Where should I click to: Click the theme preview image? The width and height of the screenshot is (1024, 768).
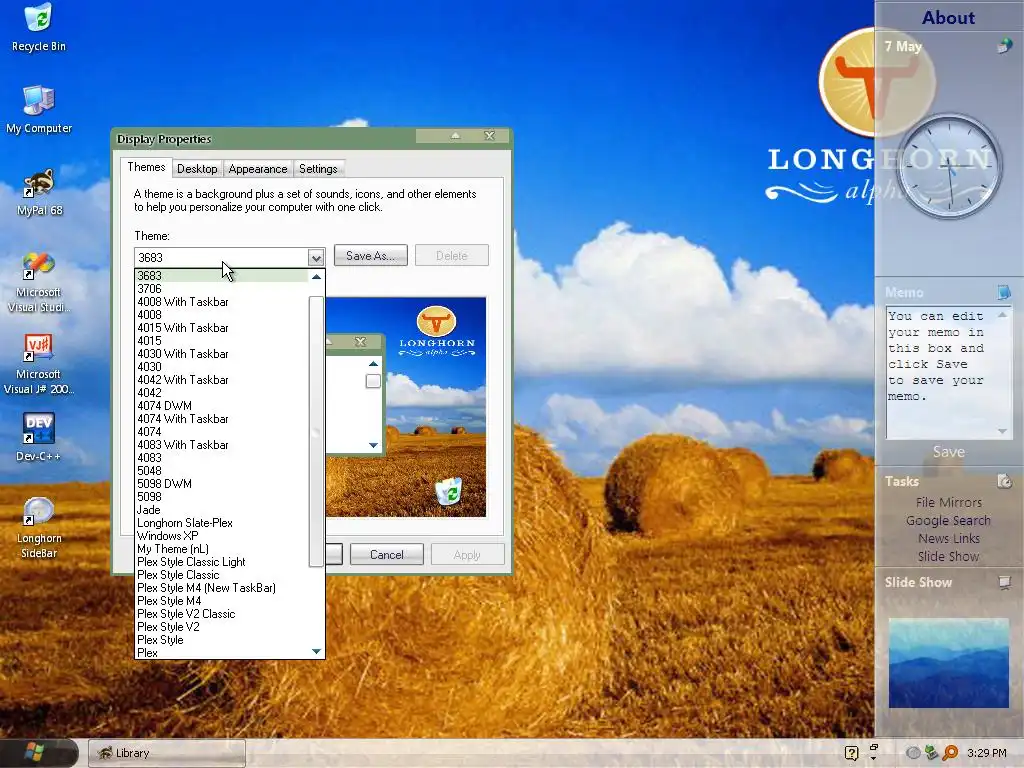[x=406, y=407]
